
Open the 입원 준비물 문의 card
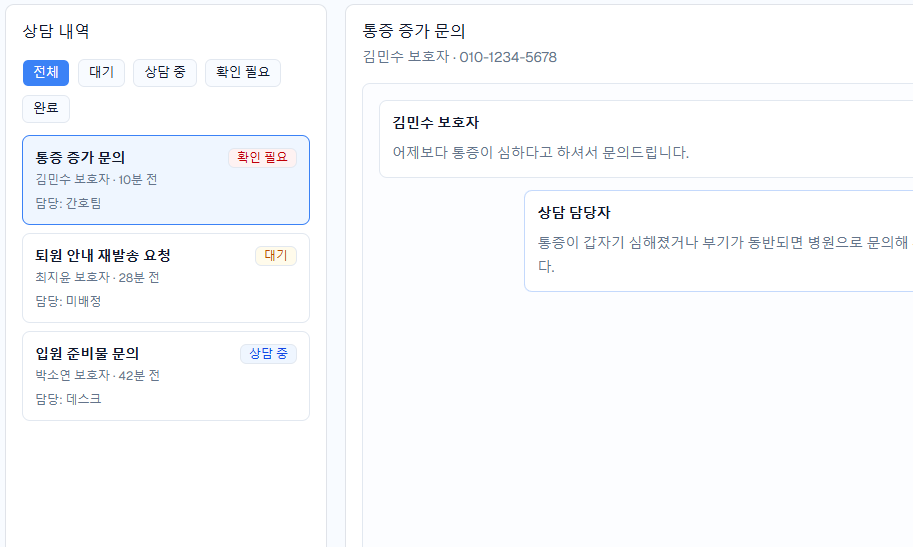click(166, 376)
